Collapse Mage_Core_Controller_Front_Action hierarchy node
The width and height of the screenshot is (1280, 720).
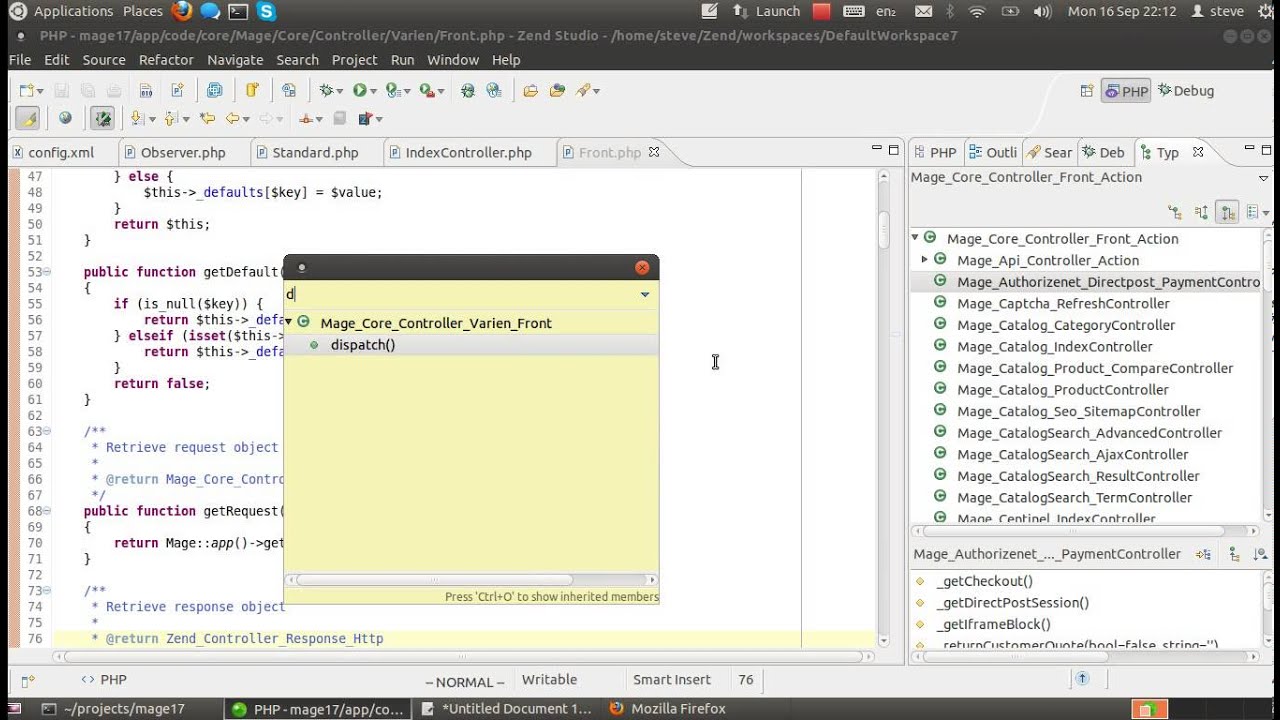coord(915,238)
